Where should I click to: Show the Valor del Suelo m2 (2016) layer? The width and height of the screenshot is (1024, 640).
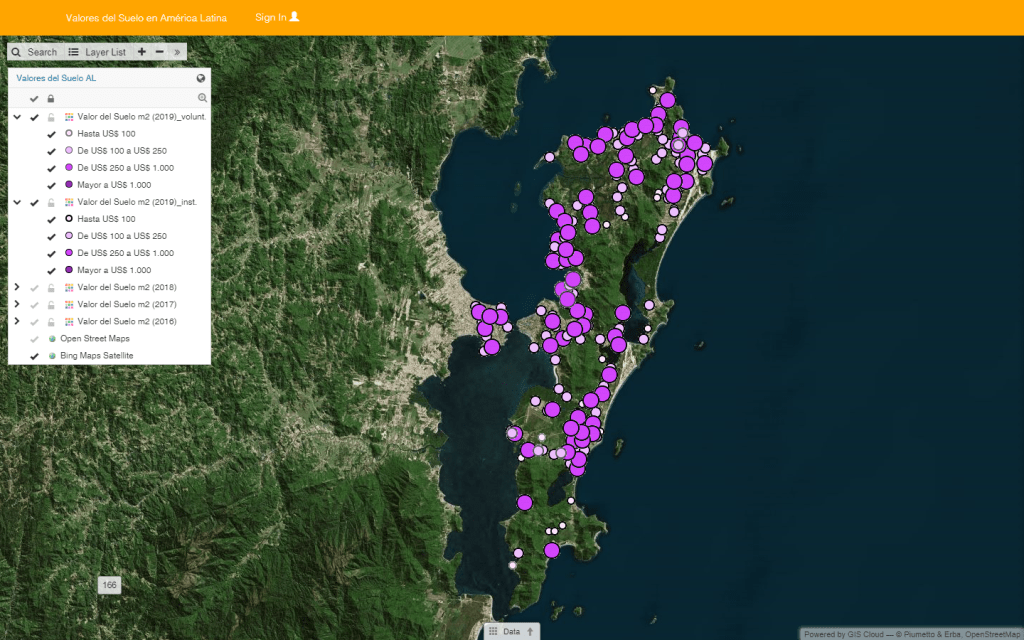pos(34,322)
